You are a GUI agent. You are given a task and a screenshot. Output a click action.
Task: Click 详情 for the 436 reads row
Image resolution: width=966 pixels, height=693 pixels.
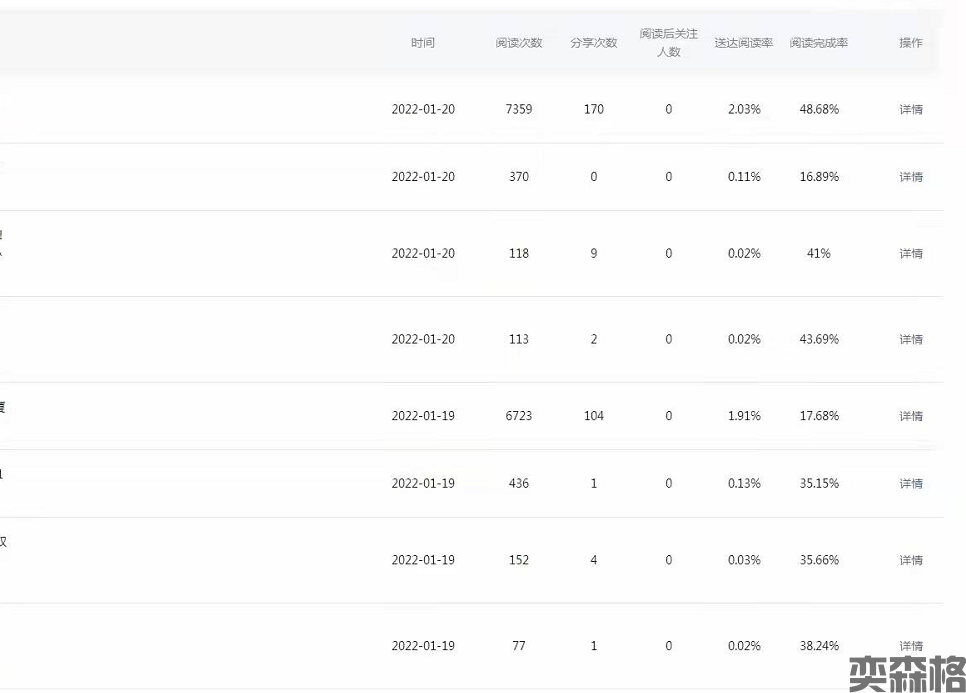[910, 484]
